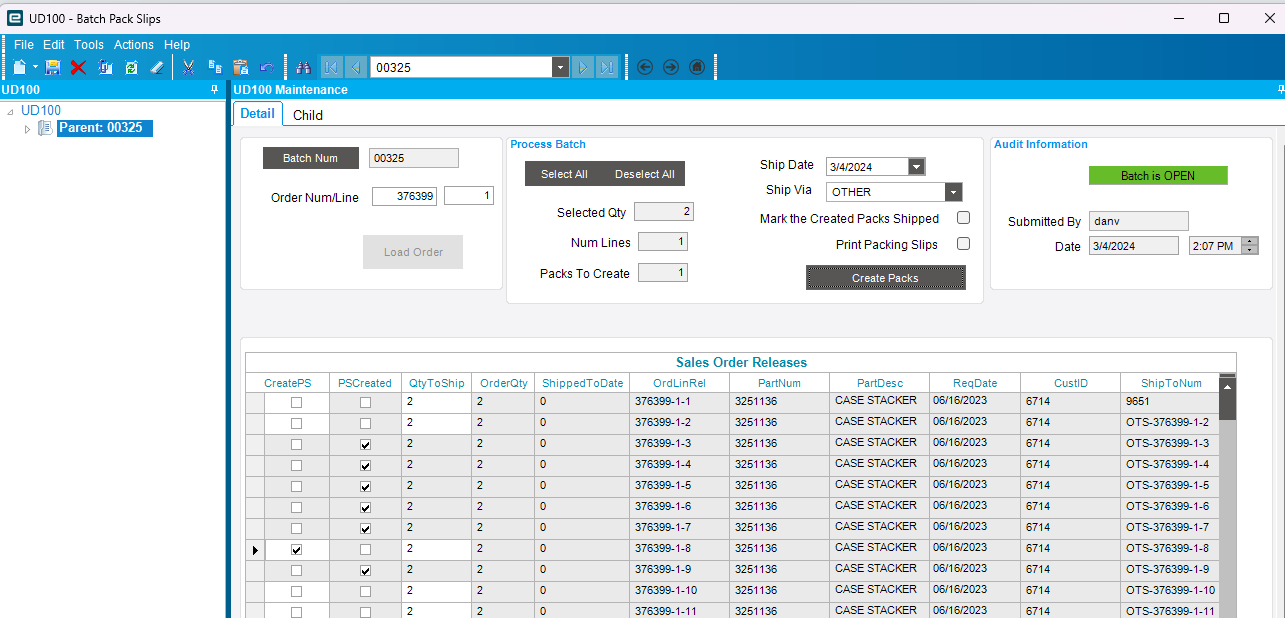Screen dimensions: 1285x618
Task: Uncheck CreatePS for release 376399-1-8
Action: [x=296, y=550]
